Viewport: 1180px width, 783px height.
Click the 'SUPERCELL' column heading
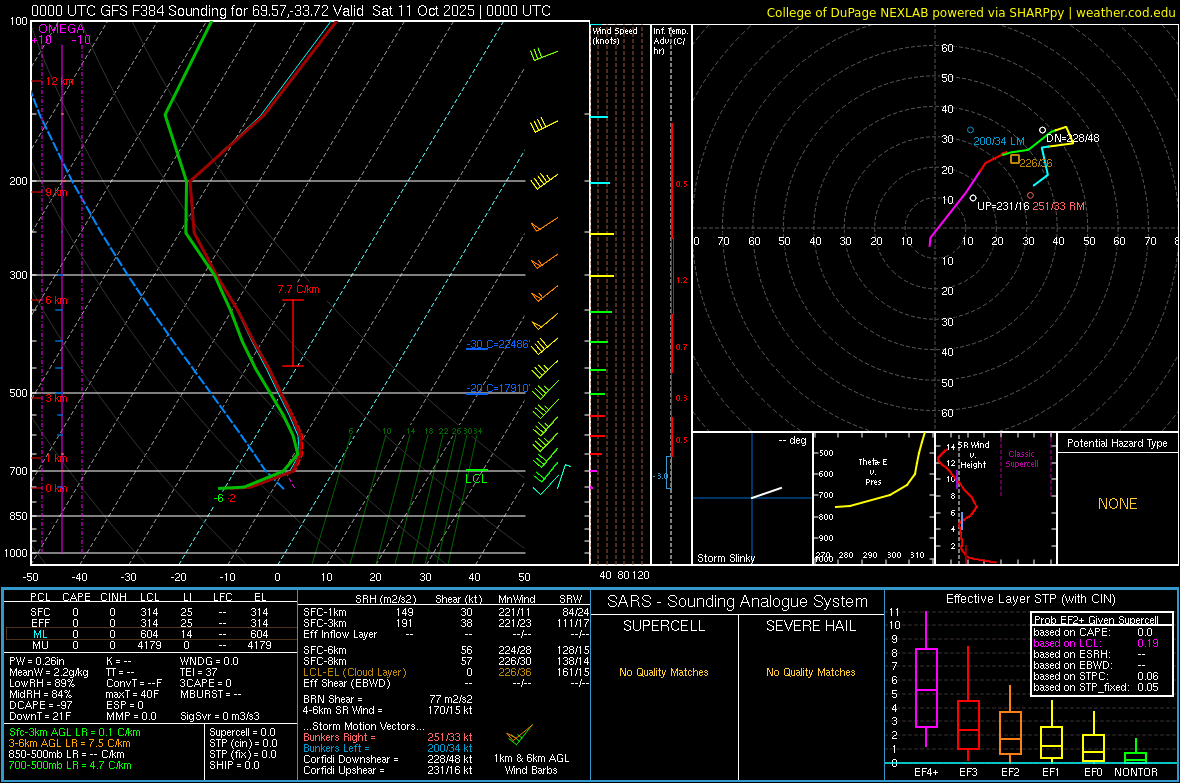[664, 626]
